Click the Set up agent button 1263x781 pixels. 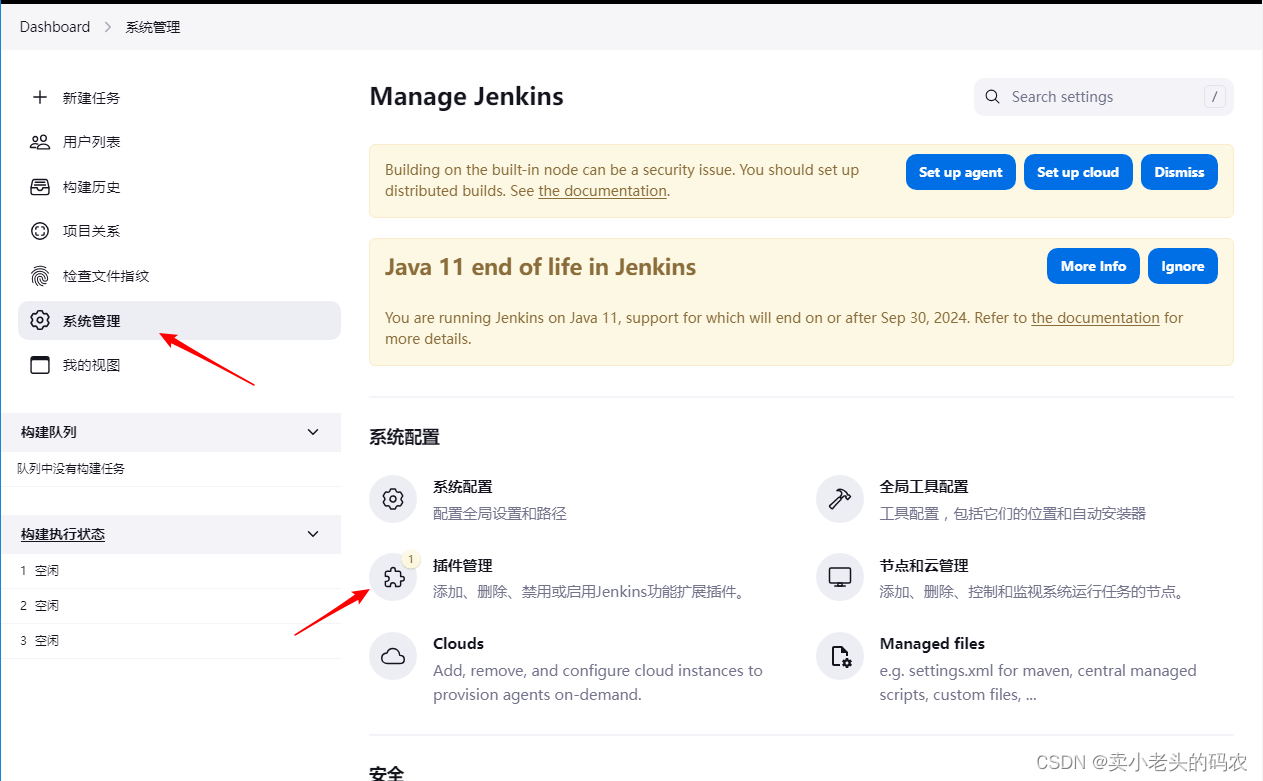click(x=961, y=172)
